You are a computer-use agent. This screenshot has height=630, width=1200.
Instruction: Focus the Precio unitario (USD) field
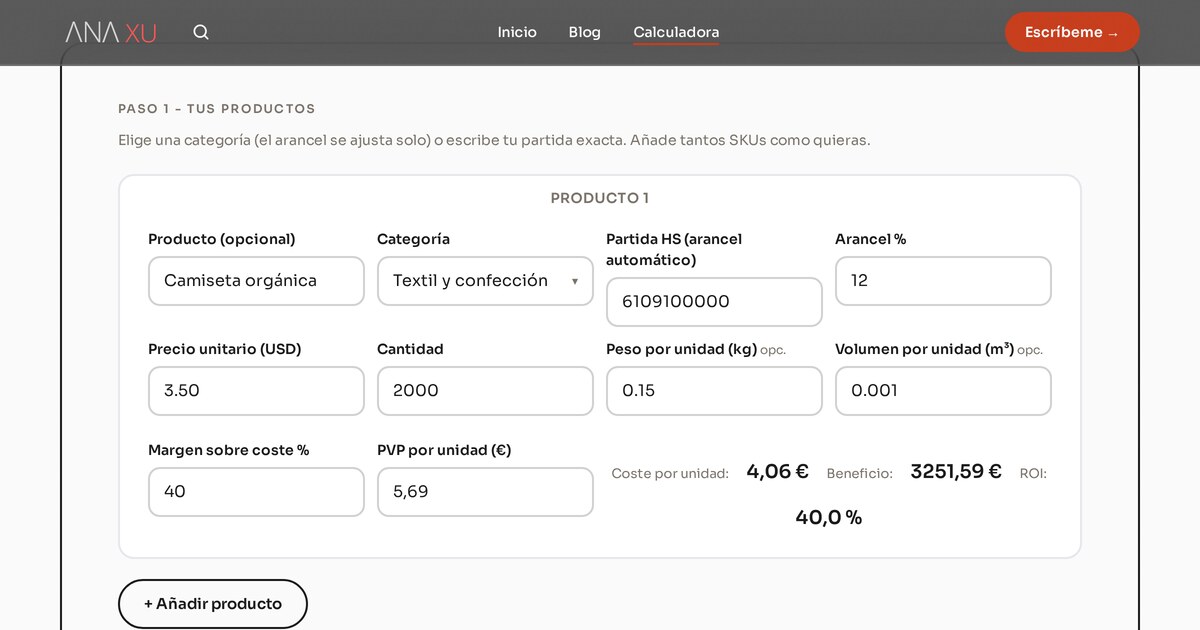[256, 391]
